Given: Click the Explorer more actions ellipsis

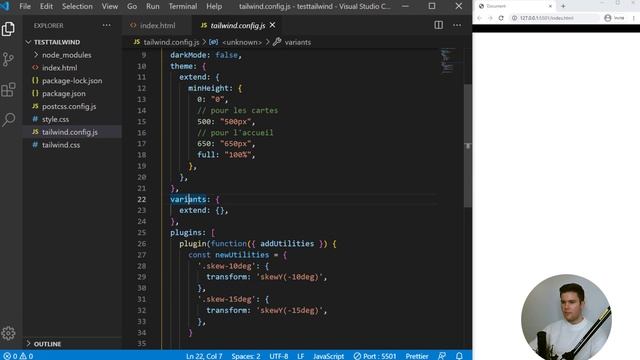Looking at the screenshot, I should click(x=107, y=25).
